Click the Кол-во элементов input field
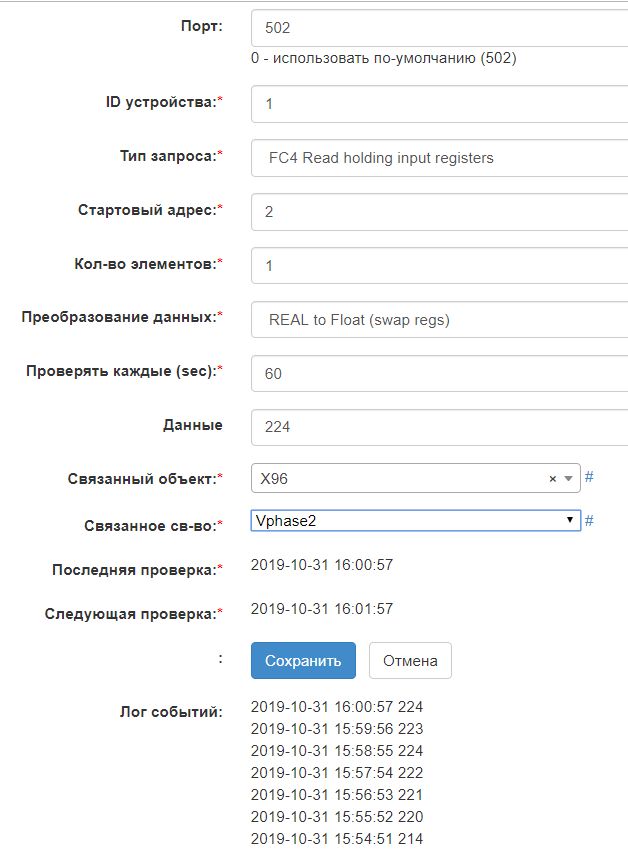 pos(439,266)
